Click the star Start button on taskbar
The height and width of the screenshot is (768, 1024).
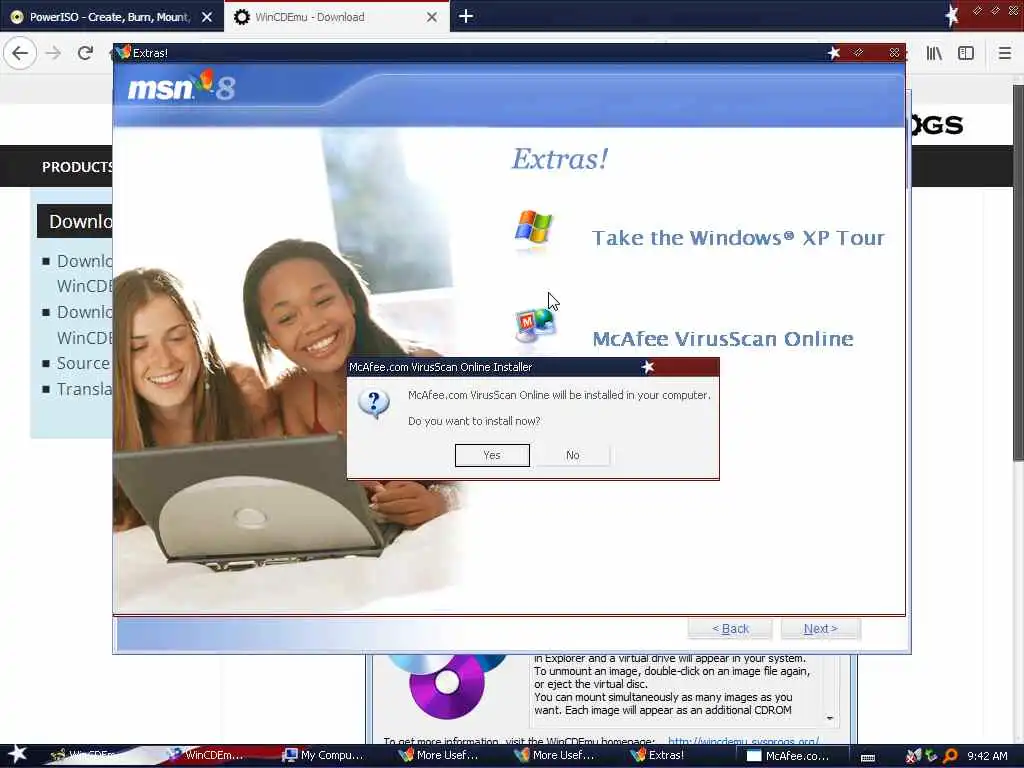[x=18, y=754]
